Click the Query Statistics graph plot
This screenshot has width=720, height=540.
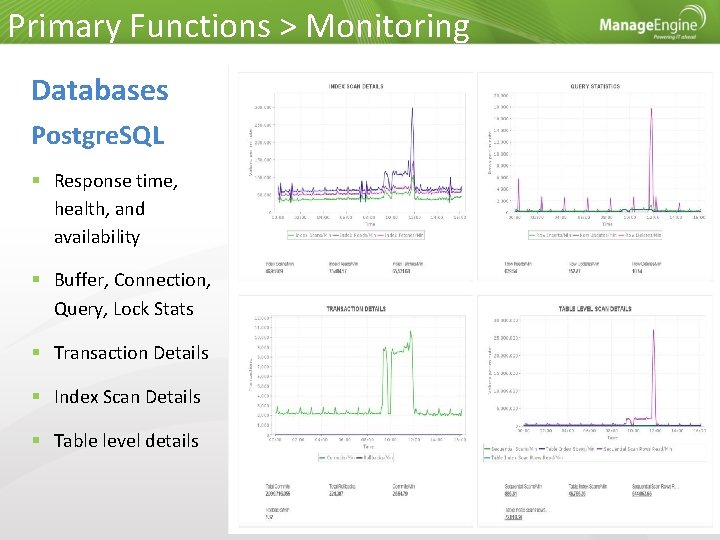pyautogui.click(x=608, y=153)
